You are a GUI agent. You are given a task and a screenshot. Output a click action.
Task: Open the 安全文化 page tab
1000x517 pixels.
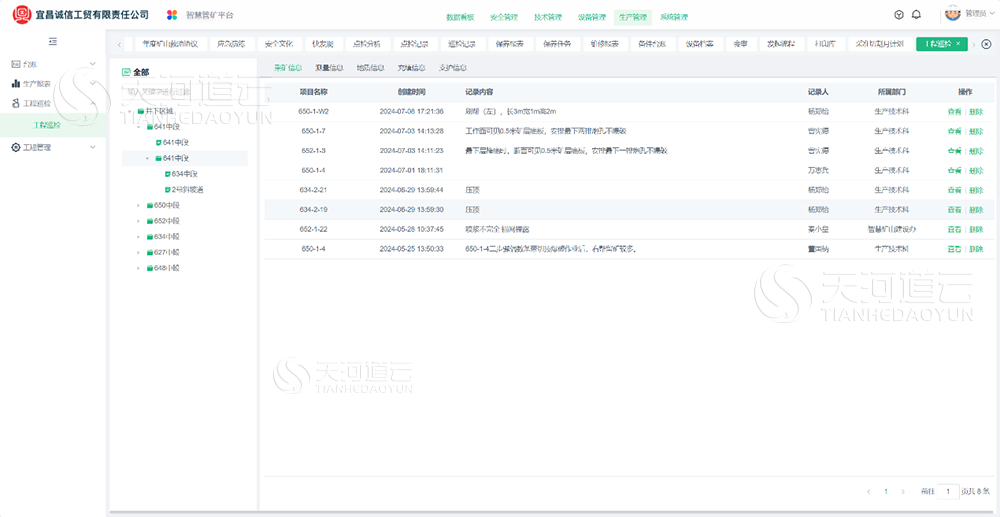click(x=278, y=44)
